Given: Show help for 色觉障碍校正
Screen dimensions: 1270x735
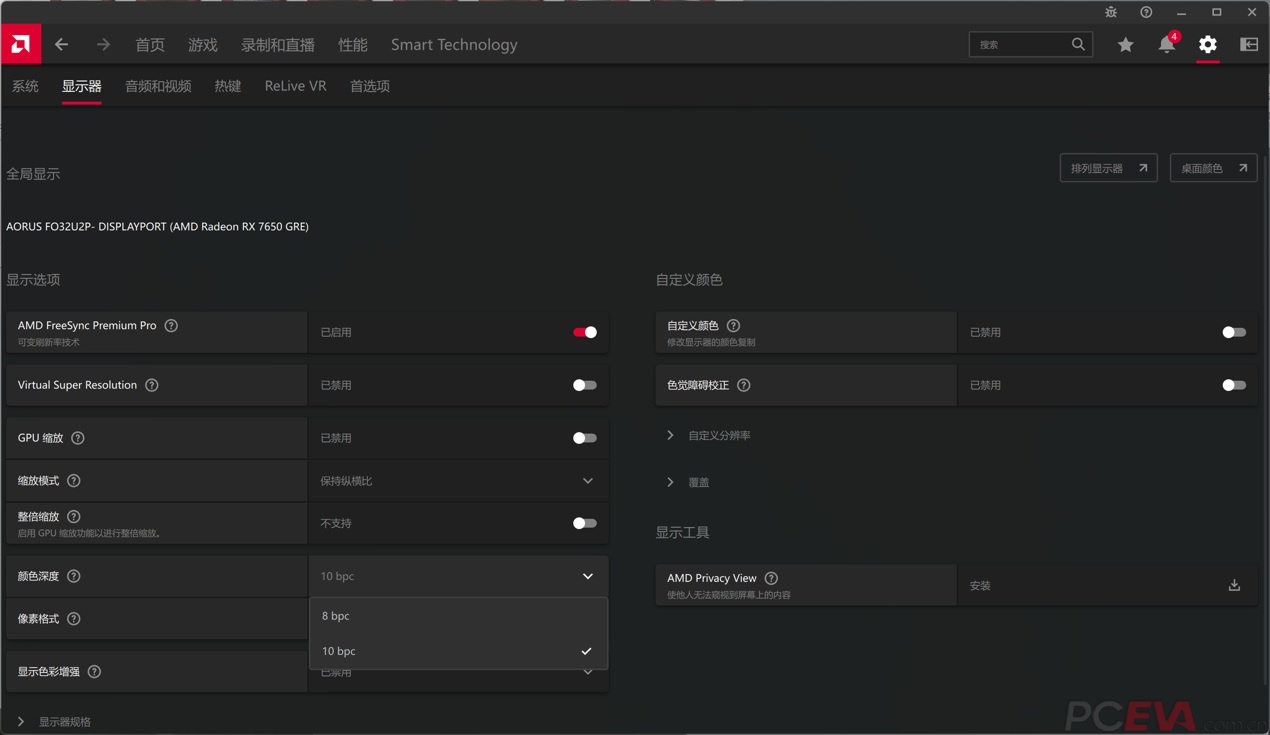Looking at the screenshot, I should click(744, 385).
